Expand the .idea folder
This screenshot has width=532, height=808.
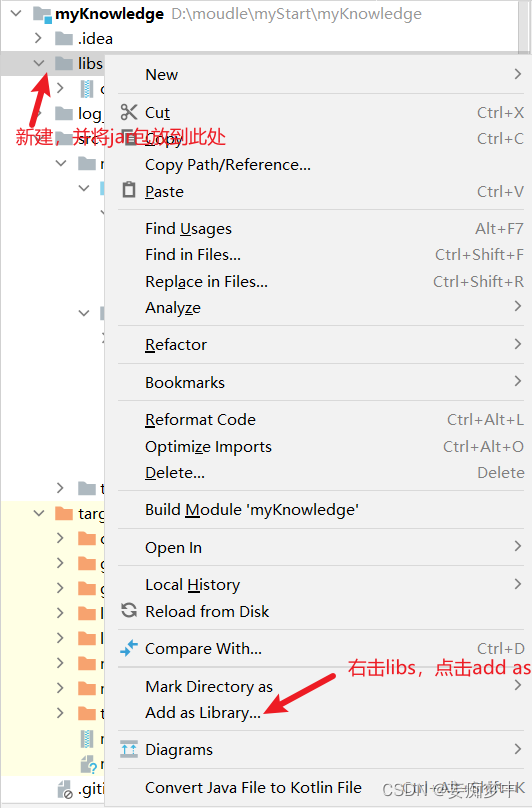click(x=38, y=38)
